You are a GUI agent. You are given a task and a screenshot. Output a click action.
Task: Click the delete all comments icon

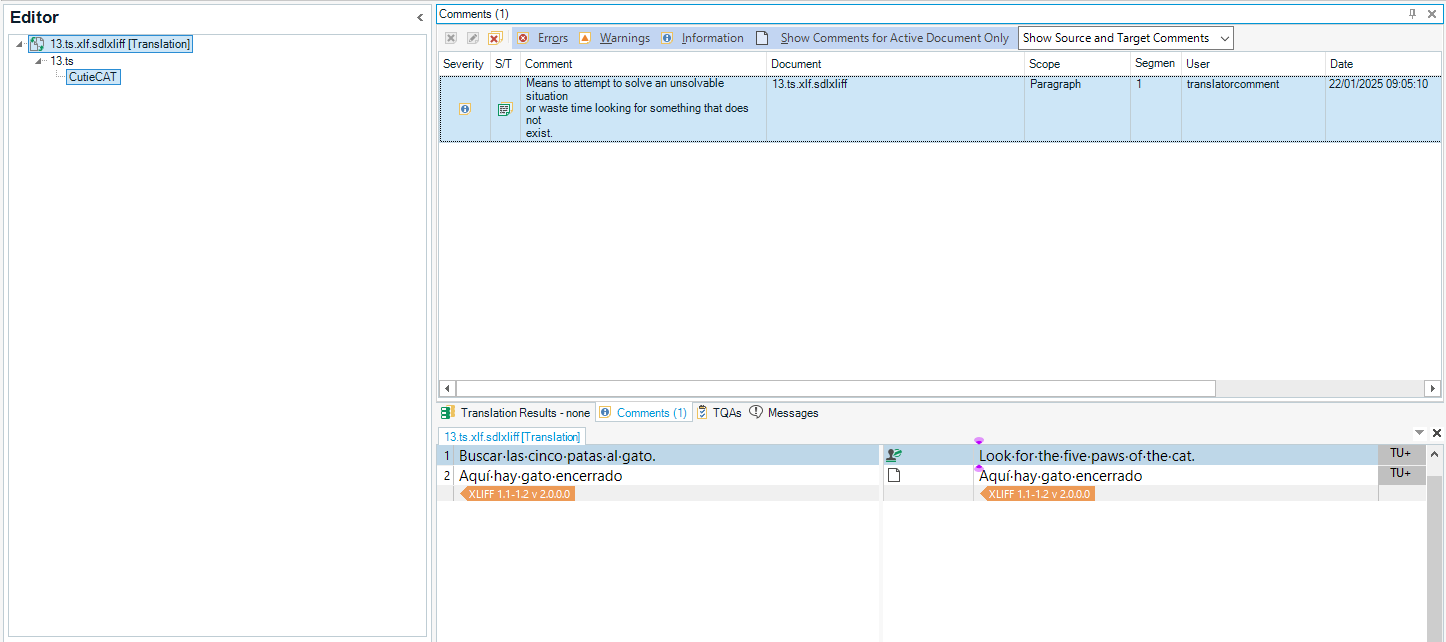[494, 38]
